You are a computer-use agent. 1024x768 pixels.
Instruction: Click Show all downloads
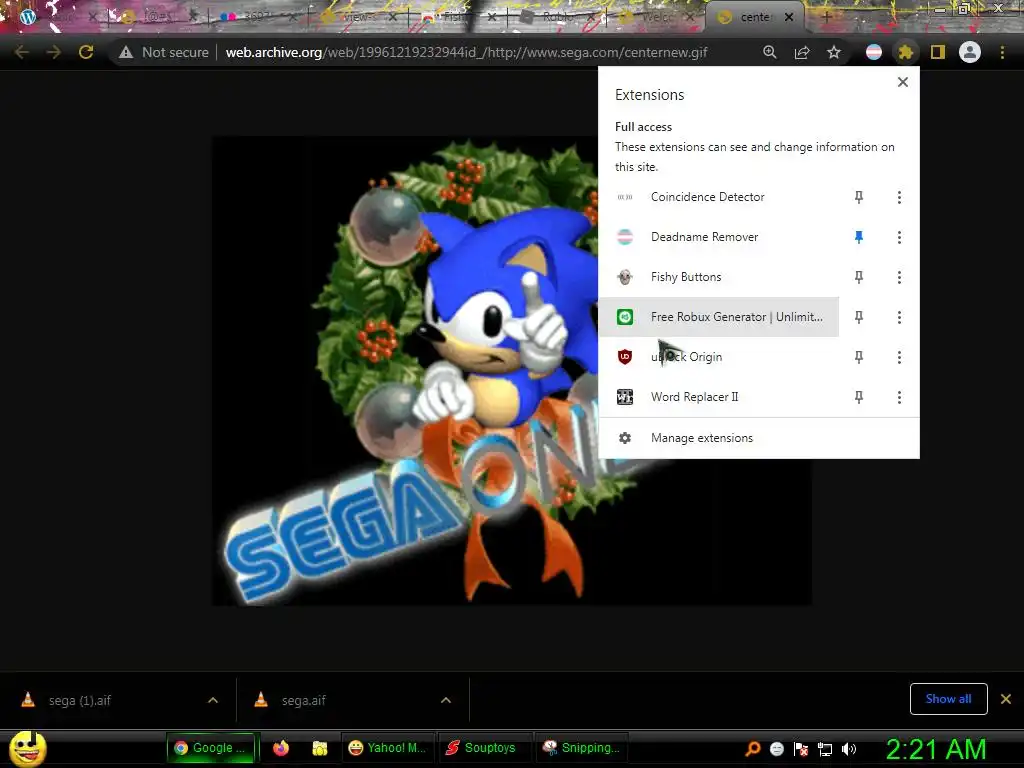[x=948, y=699]
